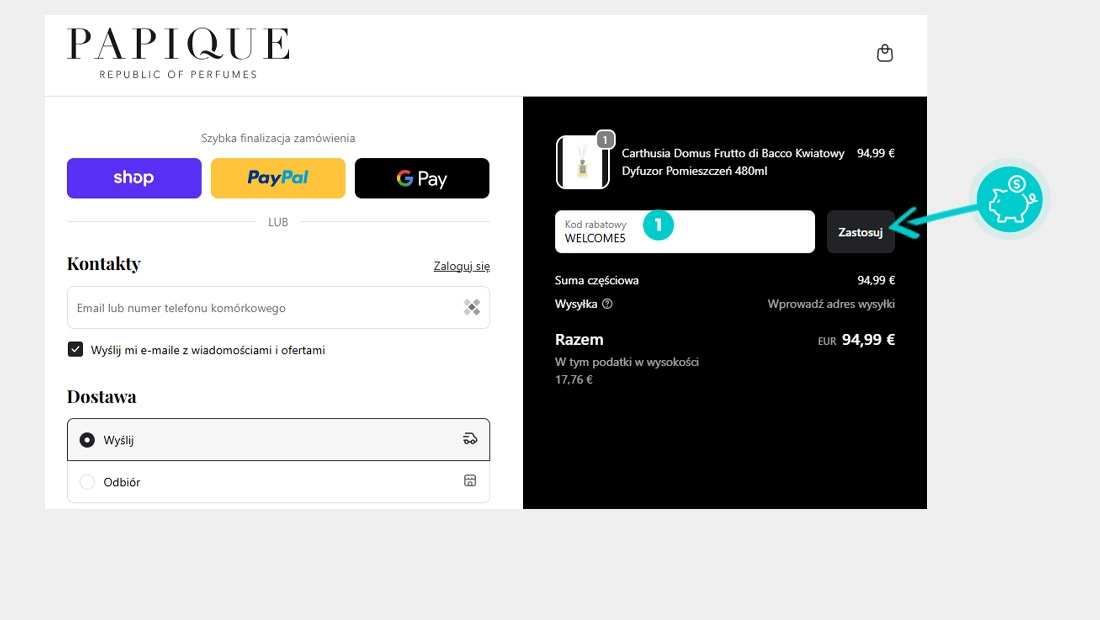This screenshot has height=620, width=1100.
Task: Uncheck the email news and offers checkbox
Action: click(75, 349)
